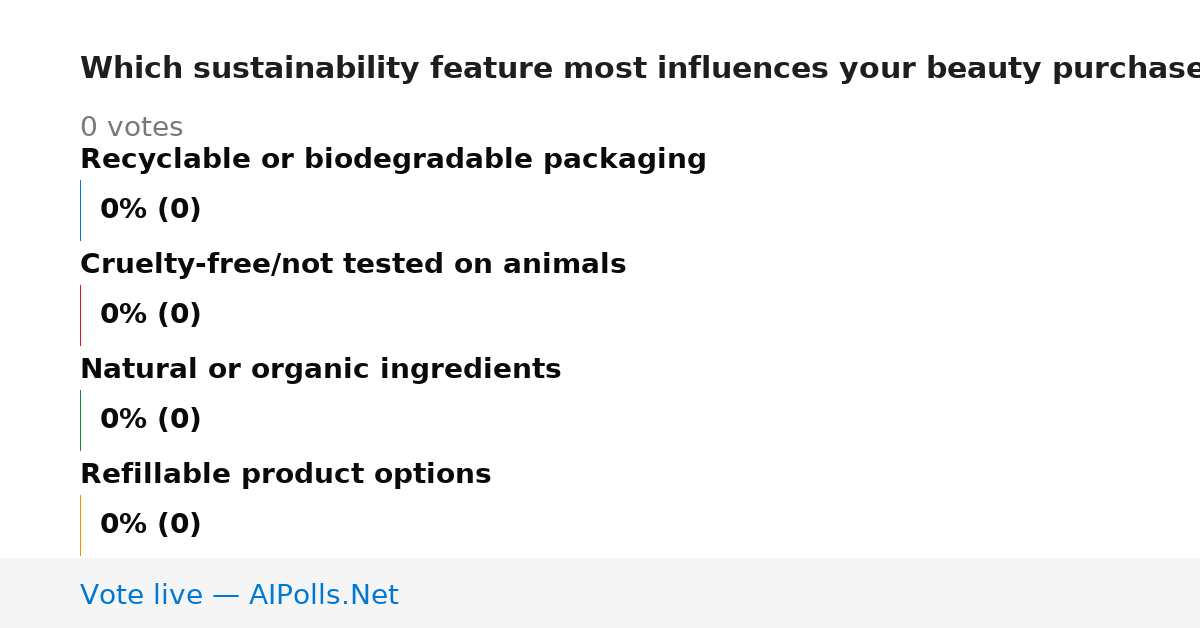This screenshot has height=628, width=1200.
Task: Click the 0% (0) result under recyclable packaging
Action: (150, 210)
